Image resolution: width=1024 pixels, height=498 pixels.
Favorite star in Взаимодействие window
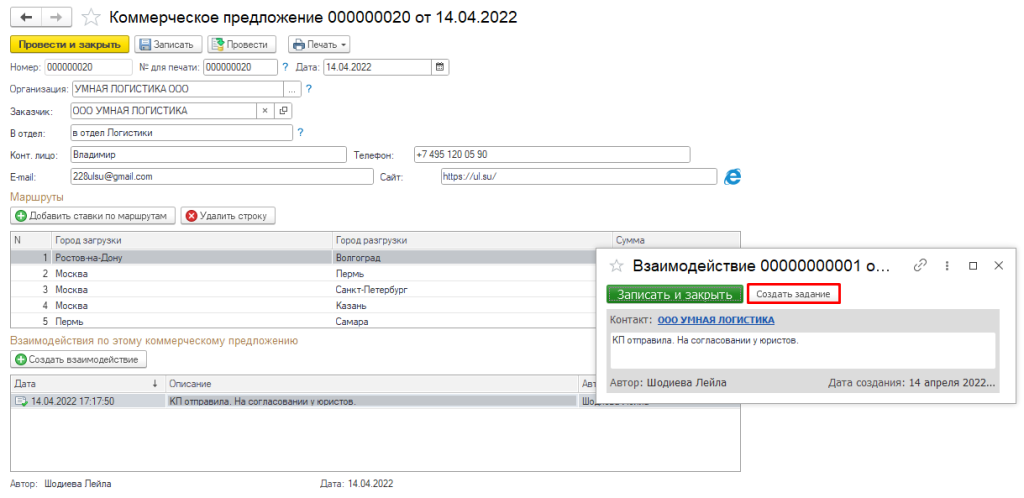pos(615,266)
